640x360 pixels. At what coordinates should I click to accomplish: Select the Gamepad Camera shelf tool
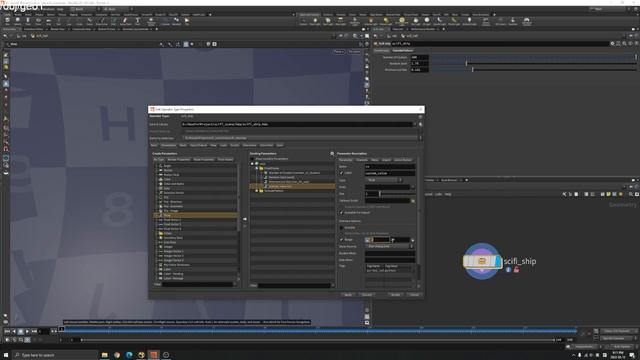tap(527, 21)
